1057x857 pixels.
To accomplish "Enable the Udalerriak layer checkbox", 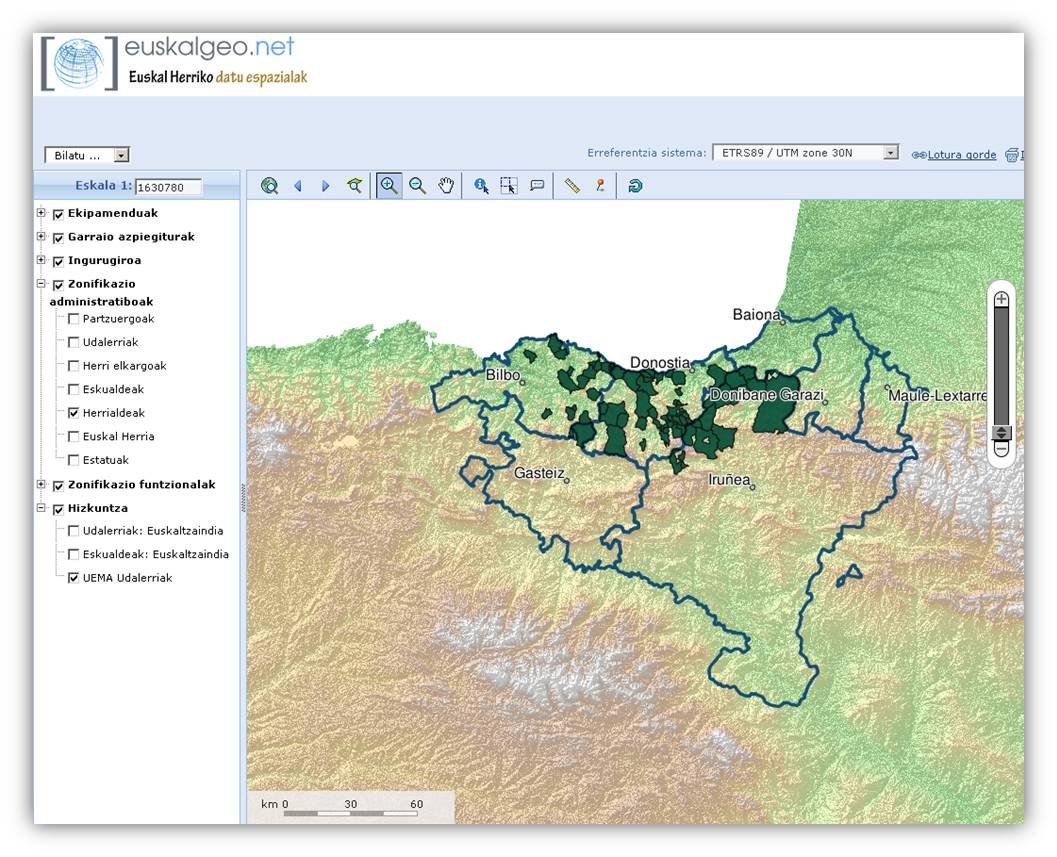I will coord(74,343).
